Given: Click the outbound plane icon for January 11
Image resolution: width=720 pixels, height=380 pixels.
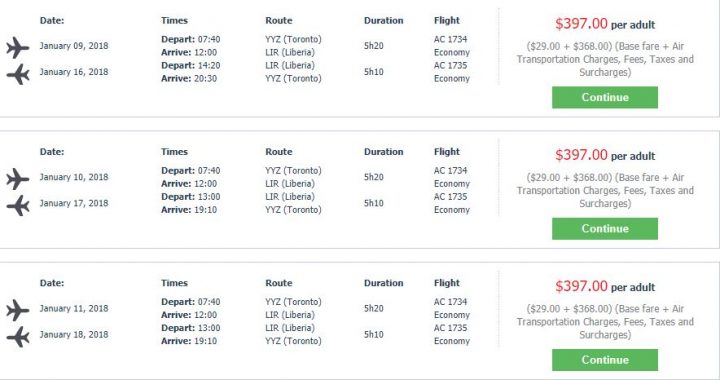Looking at the screenshot, I should tap(18, 310).
